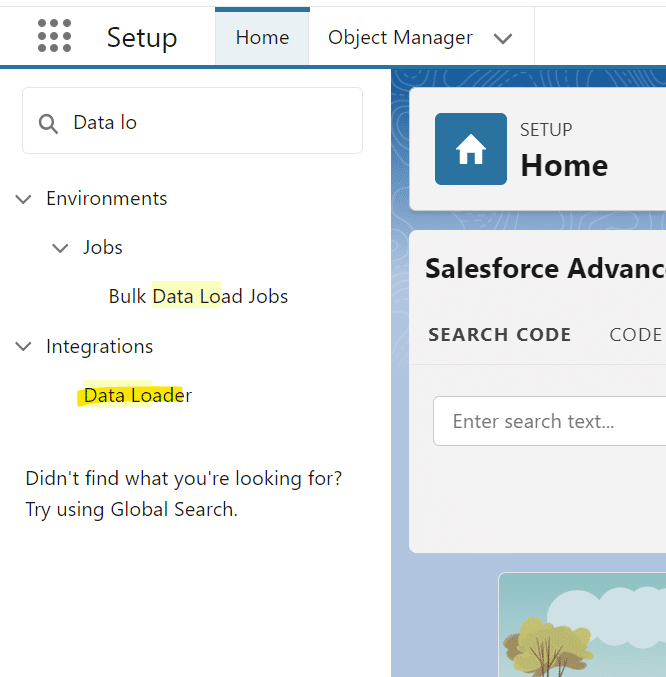666x677 pixels.
Task: Click the tree and clouds illustration
Action: (582, 625)
